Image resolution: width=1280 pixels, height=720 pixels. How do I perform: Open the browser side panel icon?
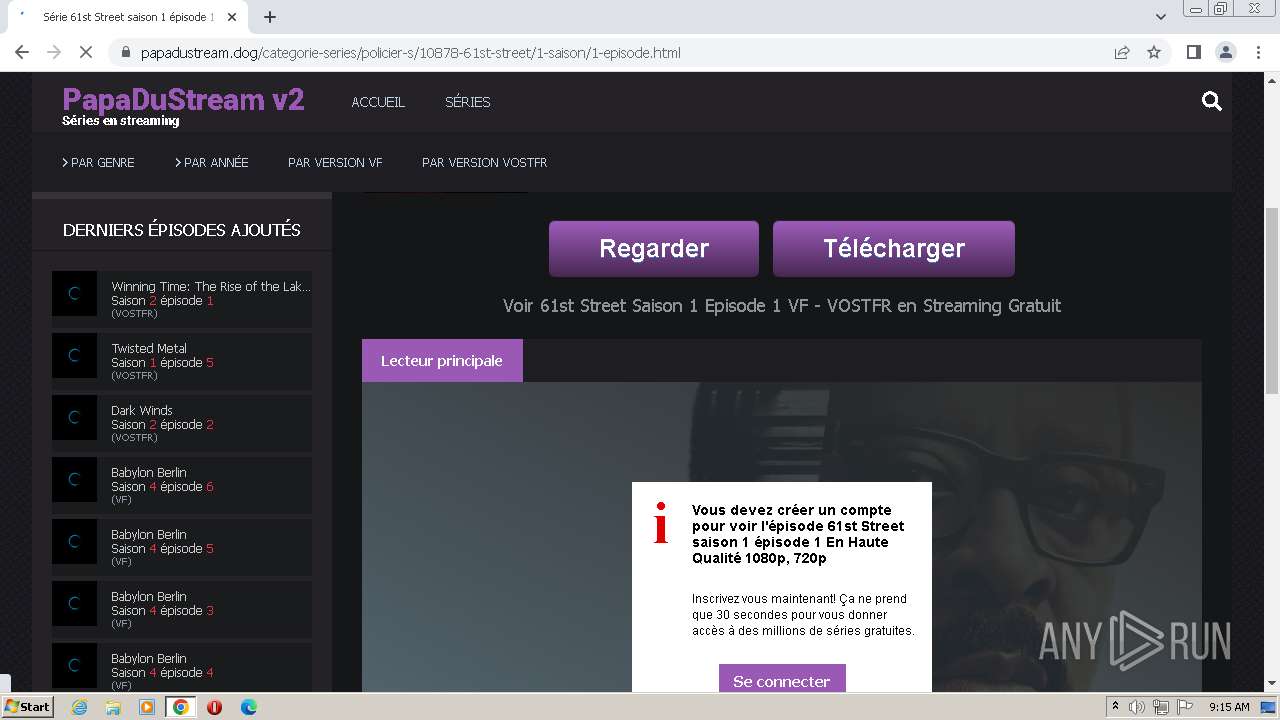point(1193,52)
